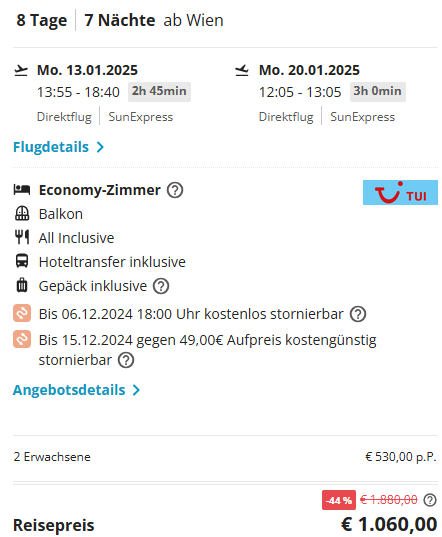The height and width of the screenshot is (537, 442).
Task: Click the orange cancellation icon for 06.12.2024
Action: pyautogui.click(x=22, y=313)
